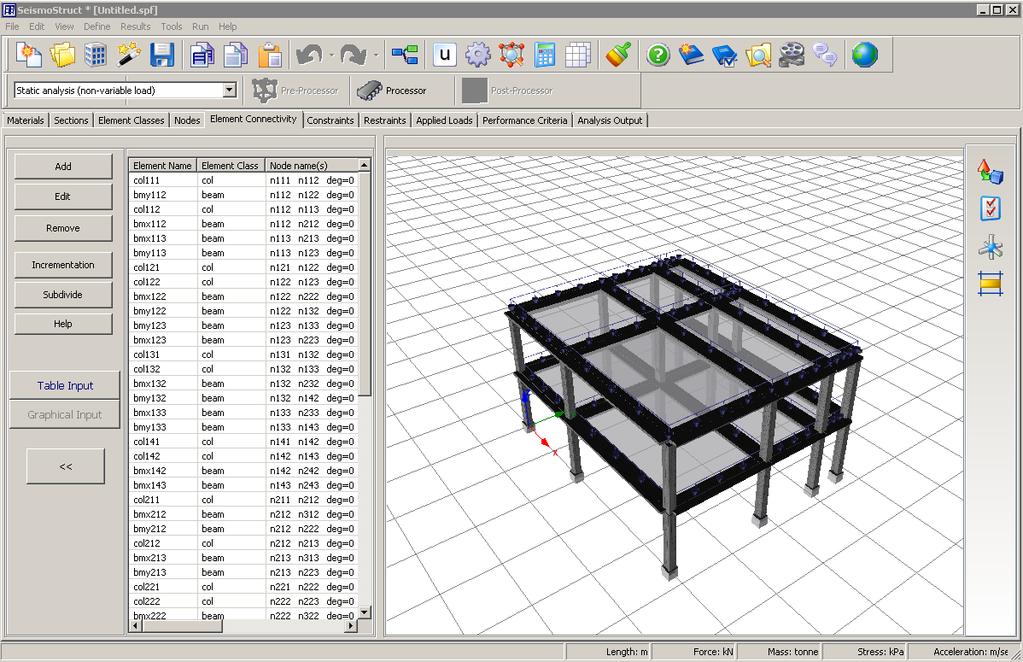The height and width of the screenshot is (662, 1023).
Task: Sort by the Element Class column header
Action: [230, 166]
